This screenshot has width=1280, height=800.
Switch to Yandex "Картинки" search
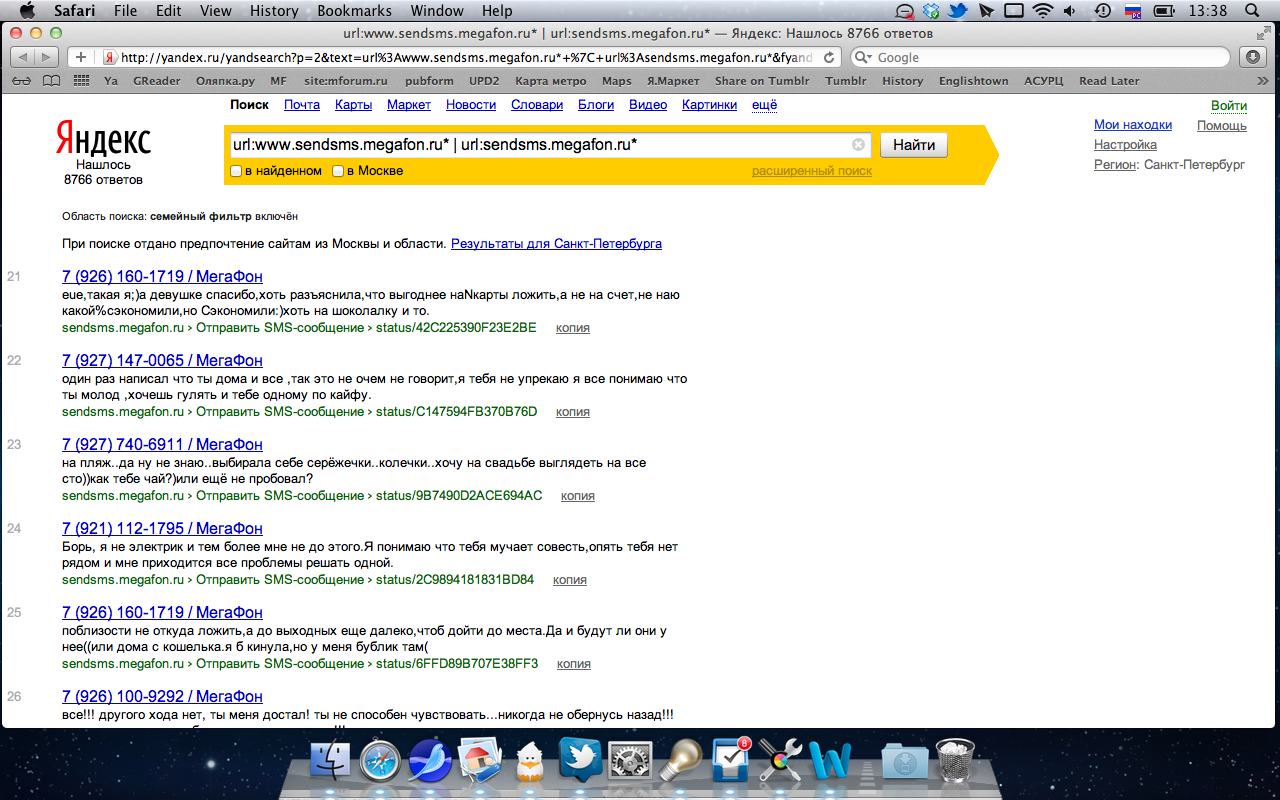tap(709, 105)
